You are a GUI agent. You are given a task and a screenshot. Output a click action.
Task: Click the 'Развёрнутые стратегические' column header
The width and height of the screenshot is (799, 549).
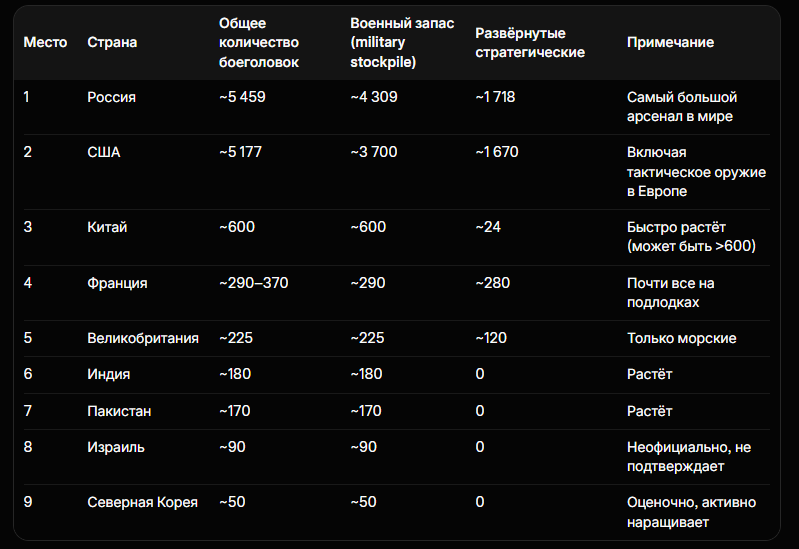[530, 43]
